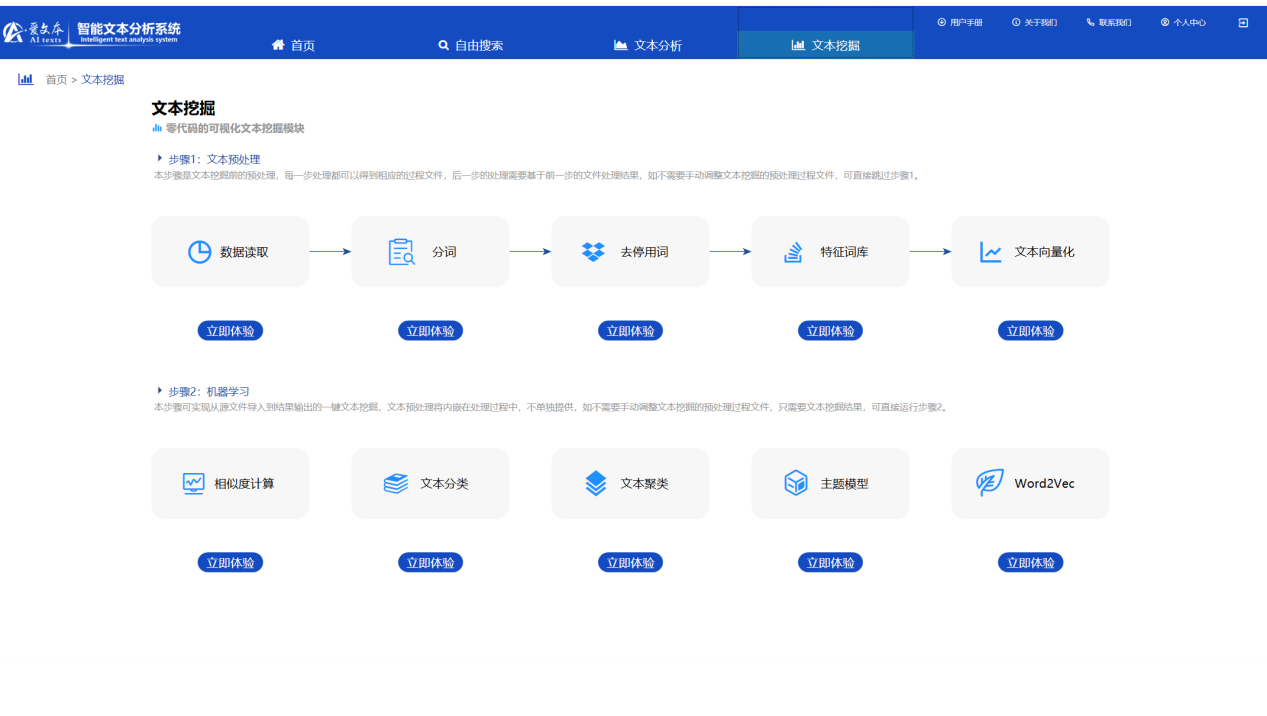Click the Word2Vec leaf icon
Viewport: 1267px width, 716px height.
click(x=989, y=483)
